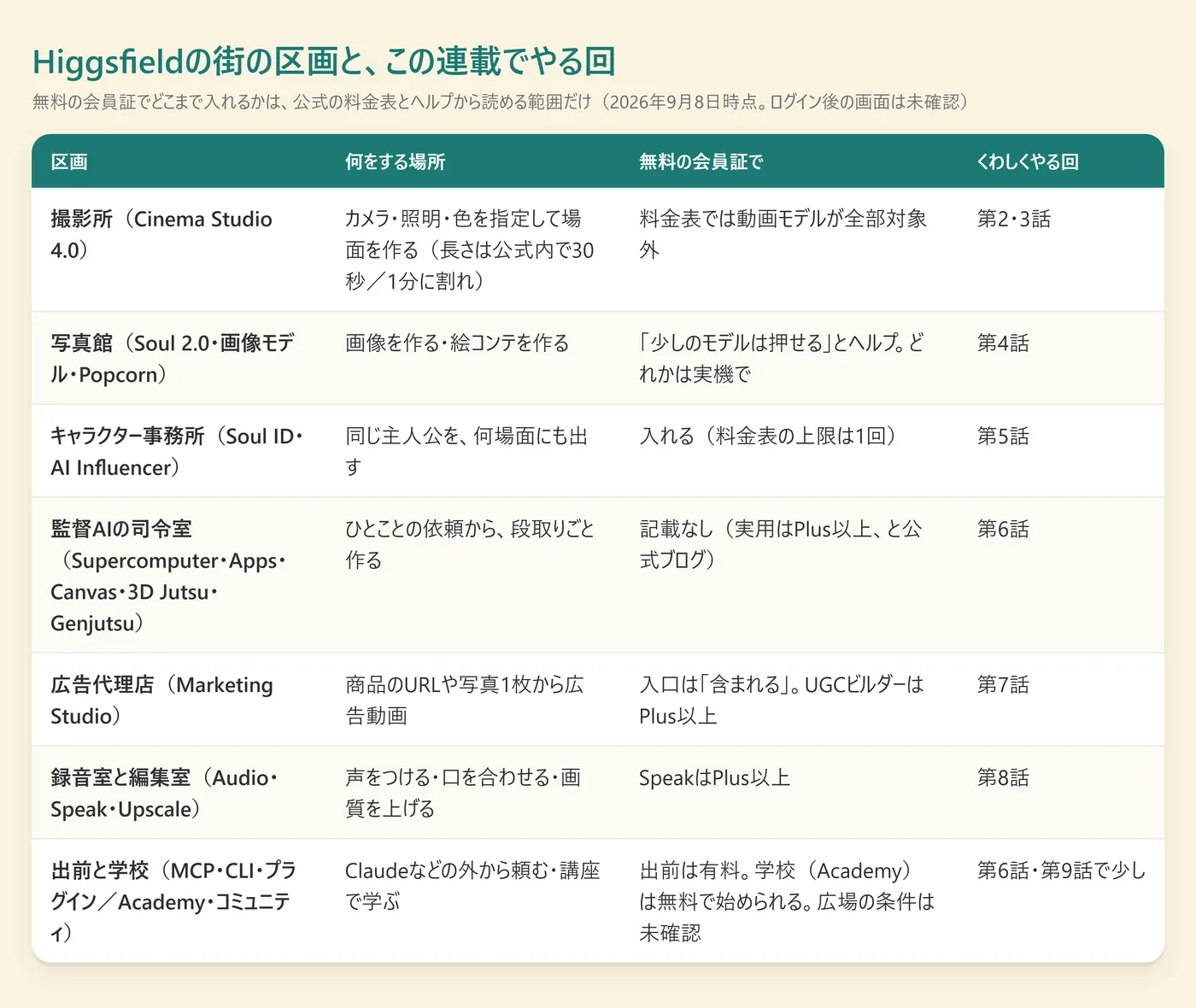The width and height of the screenshot is (1196, 1008).
Task: Click the cell '声をつける・口を合わせる・画質を上げる'
Action: tap(473, 793)
